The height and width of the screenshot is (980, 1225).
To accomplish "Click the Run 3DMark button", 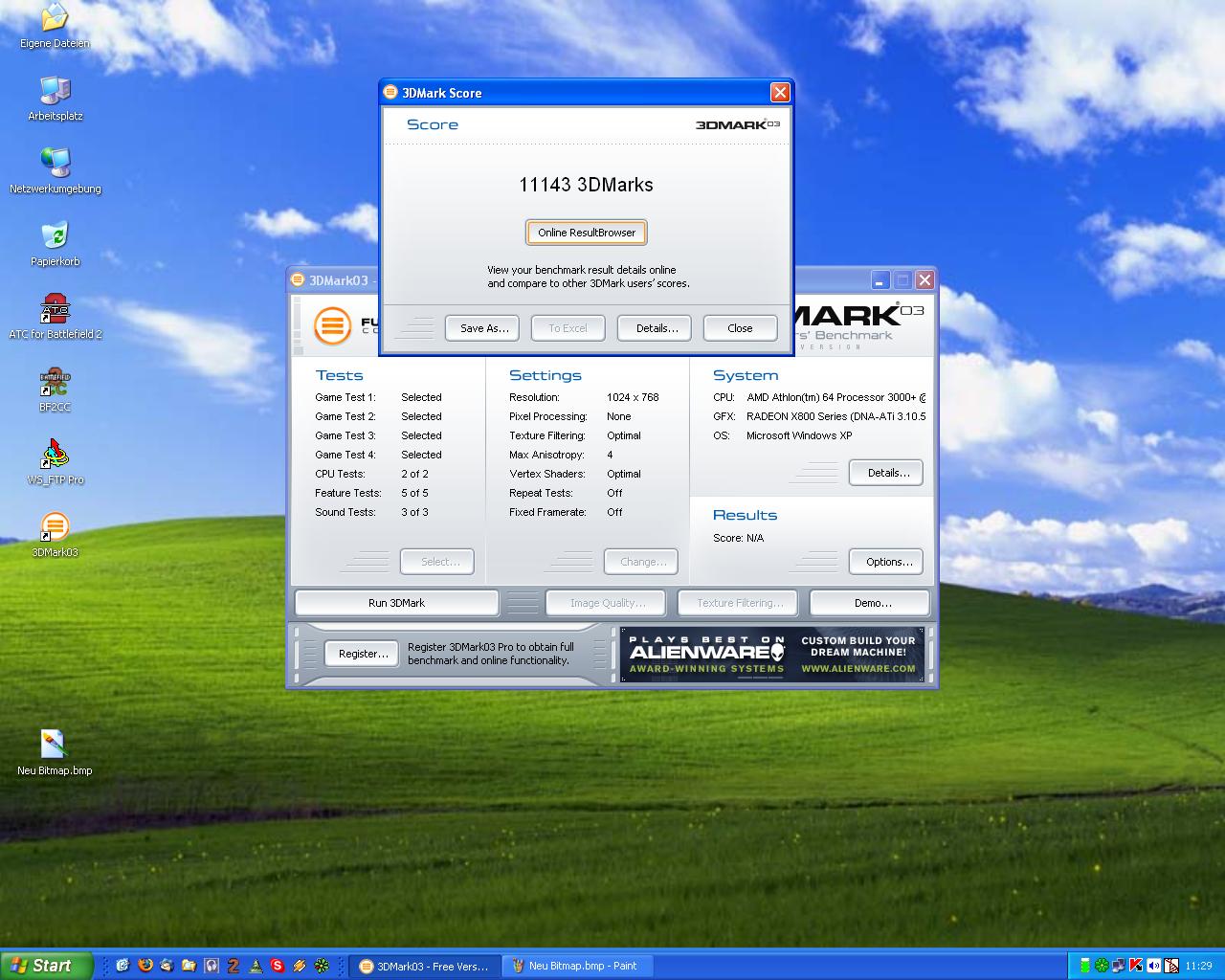I will click(x=396, y=603).
